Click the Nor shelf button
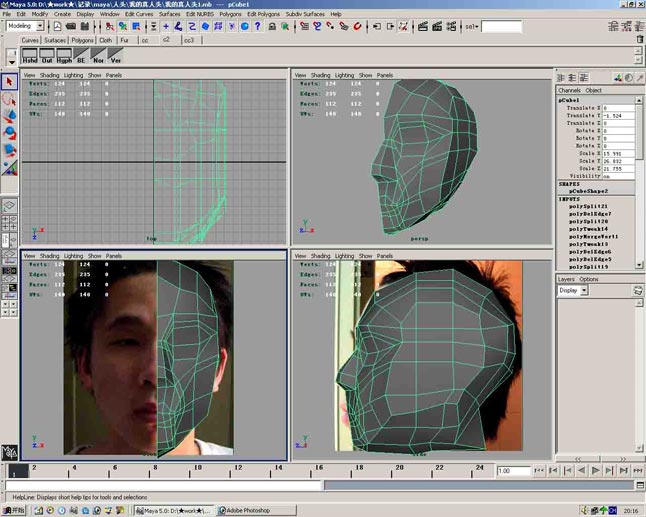The image size is (646, 517). pos(98,56)
